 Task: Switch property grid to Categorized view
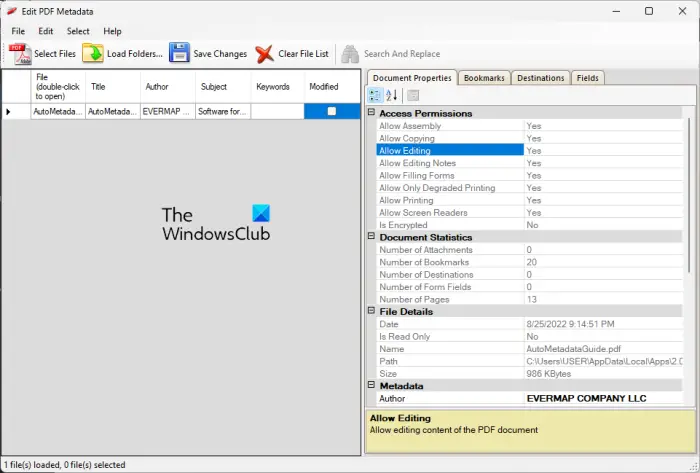point(375,95)
